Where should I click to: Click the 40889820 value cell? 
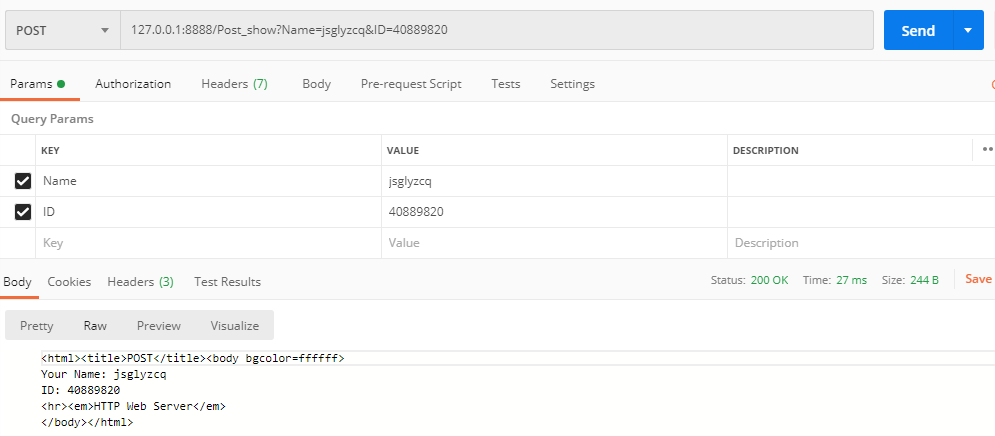tap(554, 212)
